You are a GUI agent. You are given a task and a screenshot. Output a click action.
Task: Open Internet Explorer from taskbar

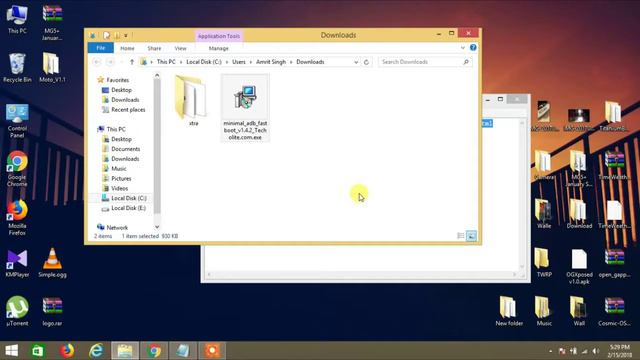96,351
